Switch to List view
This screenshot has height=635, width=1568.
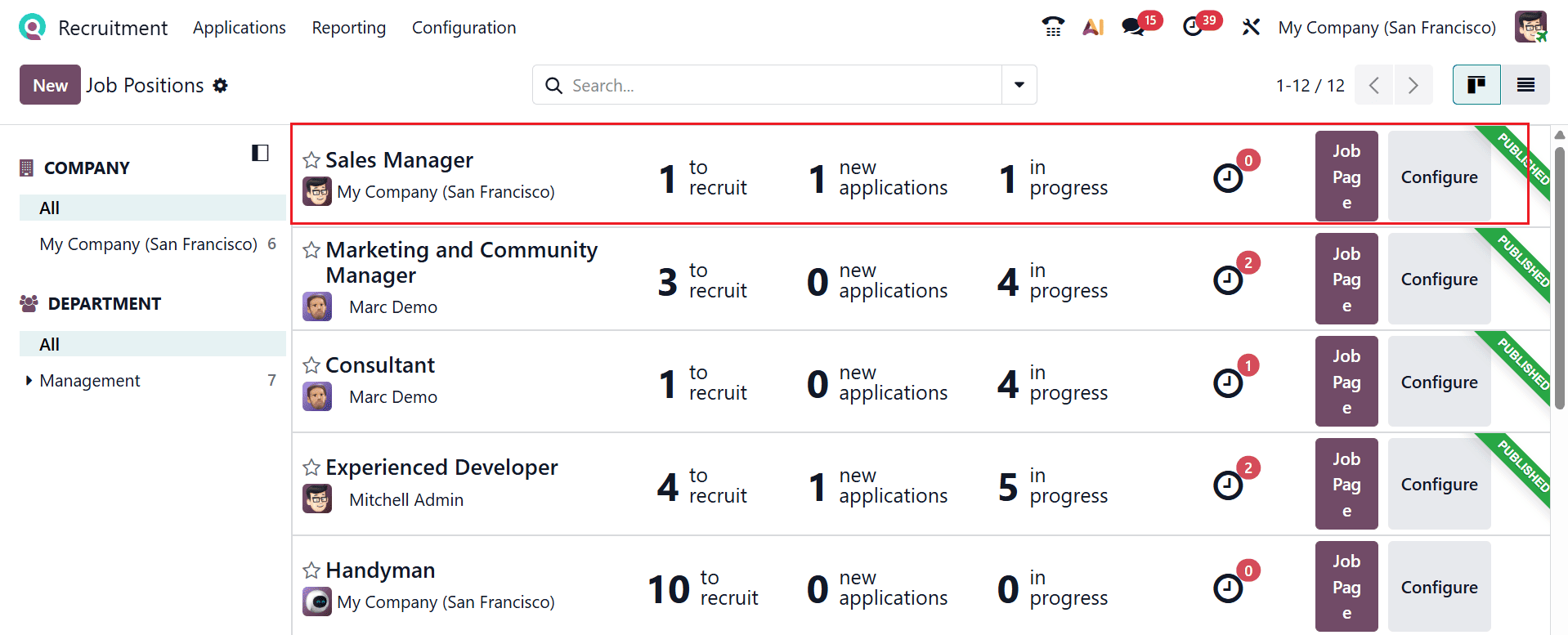(x=1525, y=85)
